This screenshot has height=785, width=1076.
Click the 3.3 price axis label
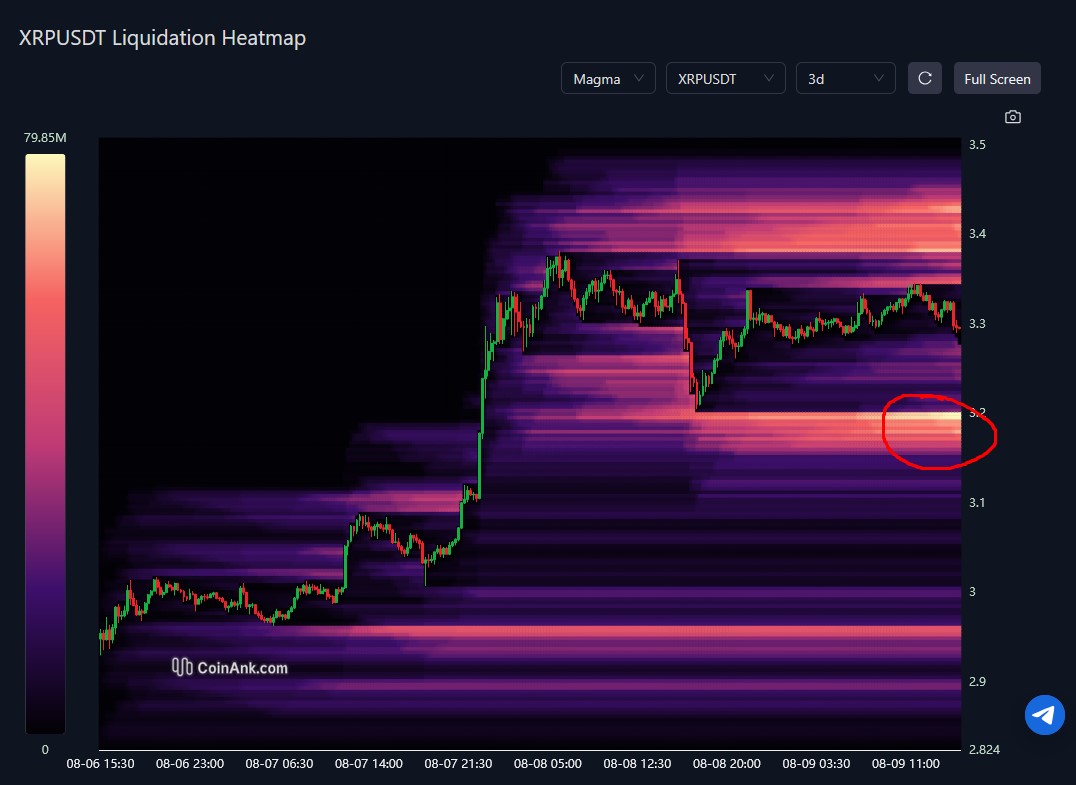[976, 324]
